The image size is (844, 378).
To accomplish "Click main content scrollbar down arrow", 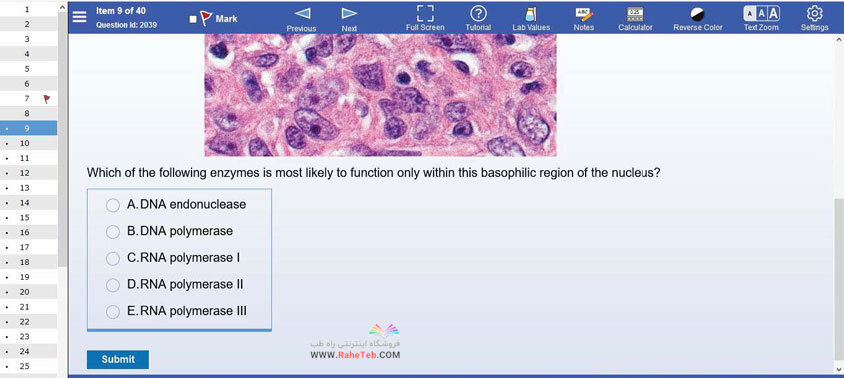I will pyautogui.click(x=839, y=369).
